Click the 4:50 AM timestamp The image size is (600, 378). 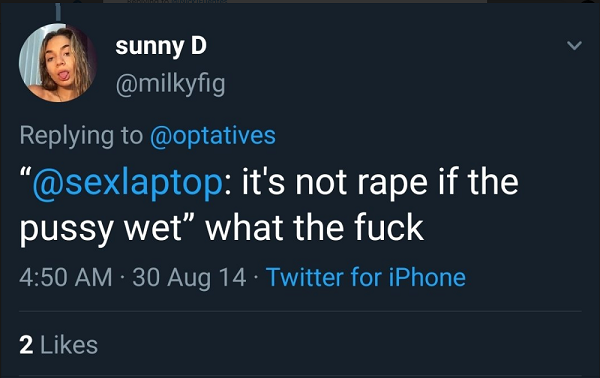click(x=66, y=277)
